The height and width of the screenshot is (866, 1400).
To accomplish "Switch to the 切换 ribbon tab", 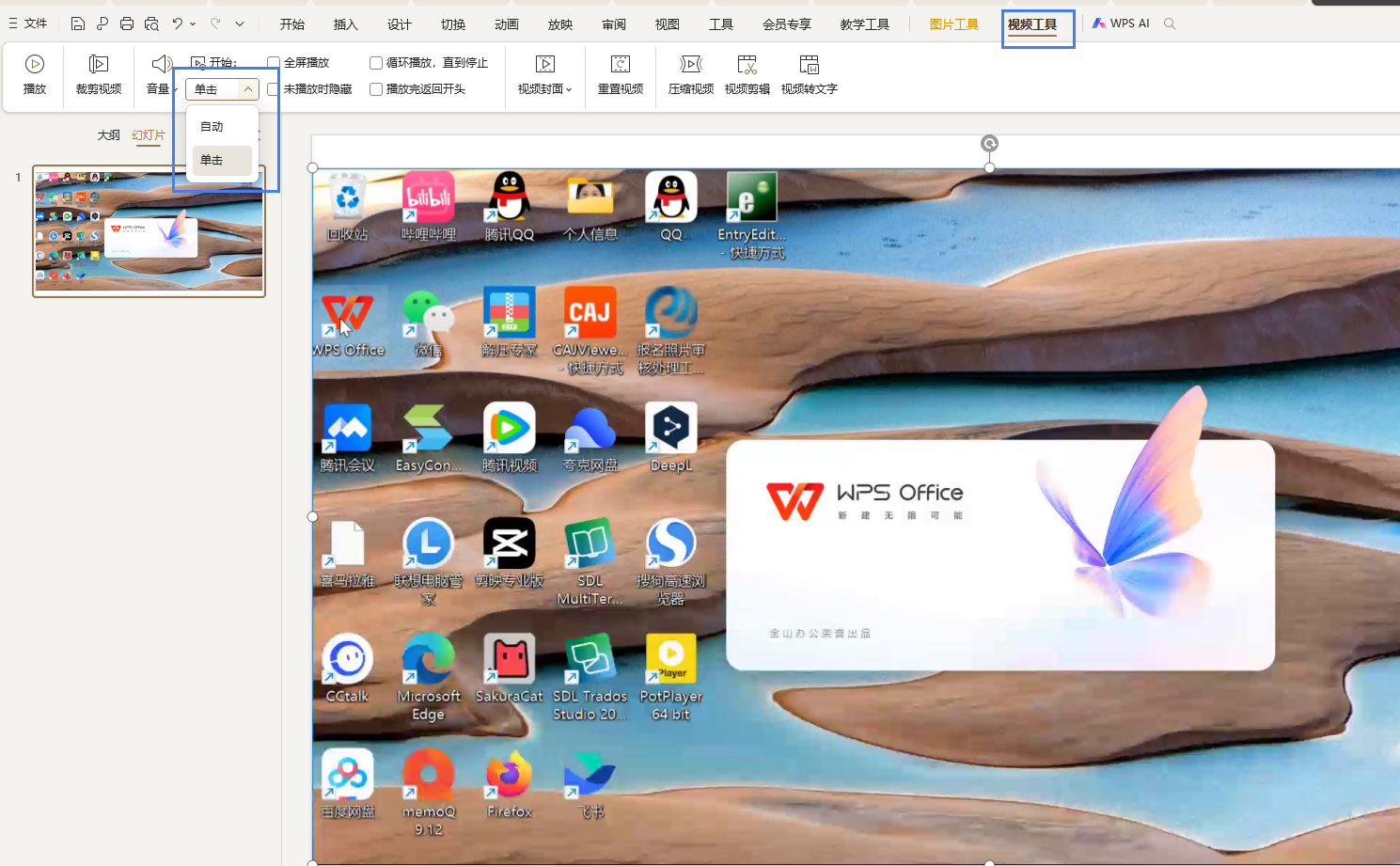I will coord(453,24).
